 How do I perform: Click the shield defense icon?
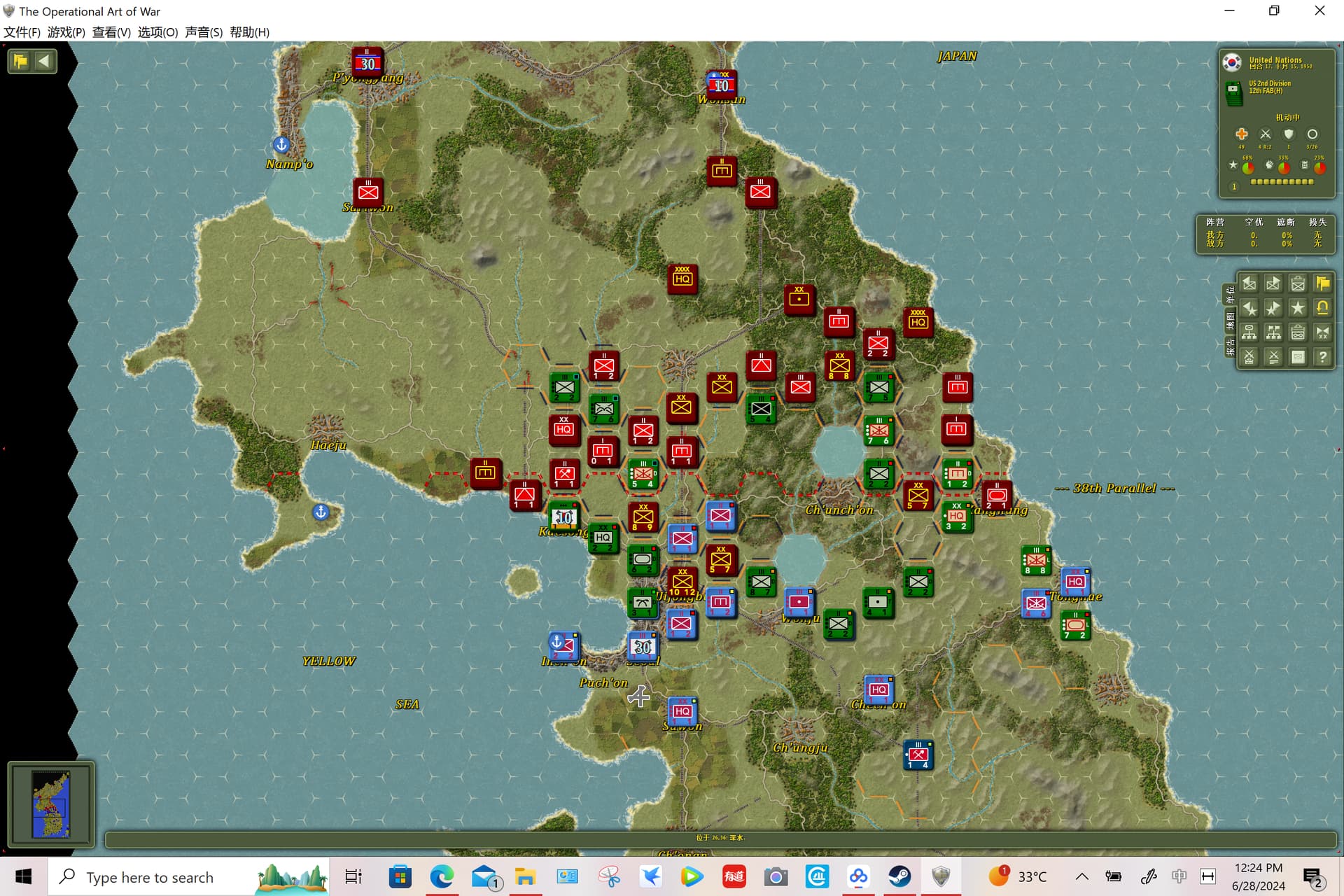point(1289,134)
